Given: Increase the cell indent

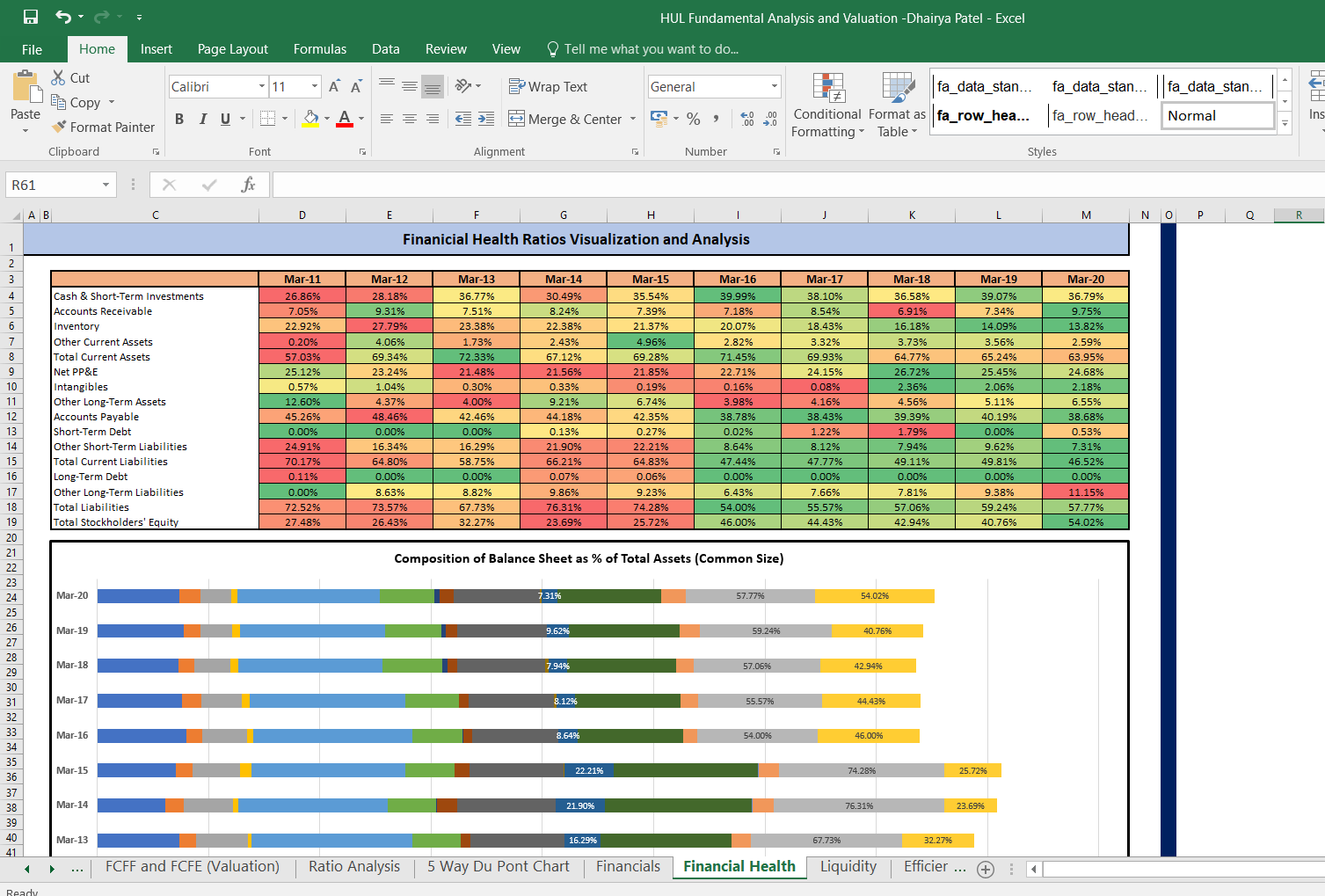Looking at the screenshot, I should point(486,119).
